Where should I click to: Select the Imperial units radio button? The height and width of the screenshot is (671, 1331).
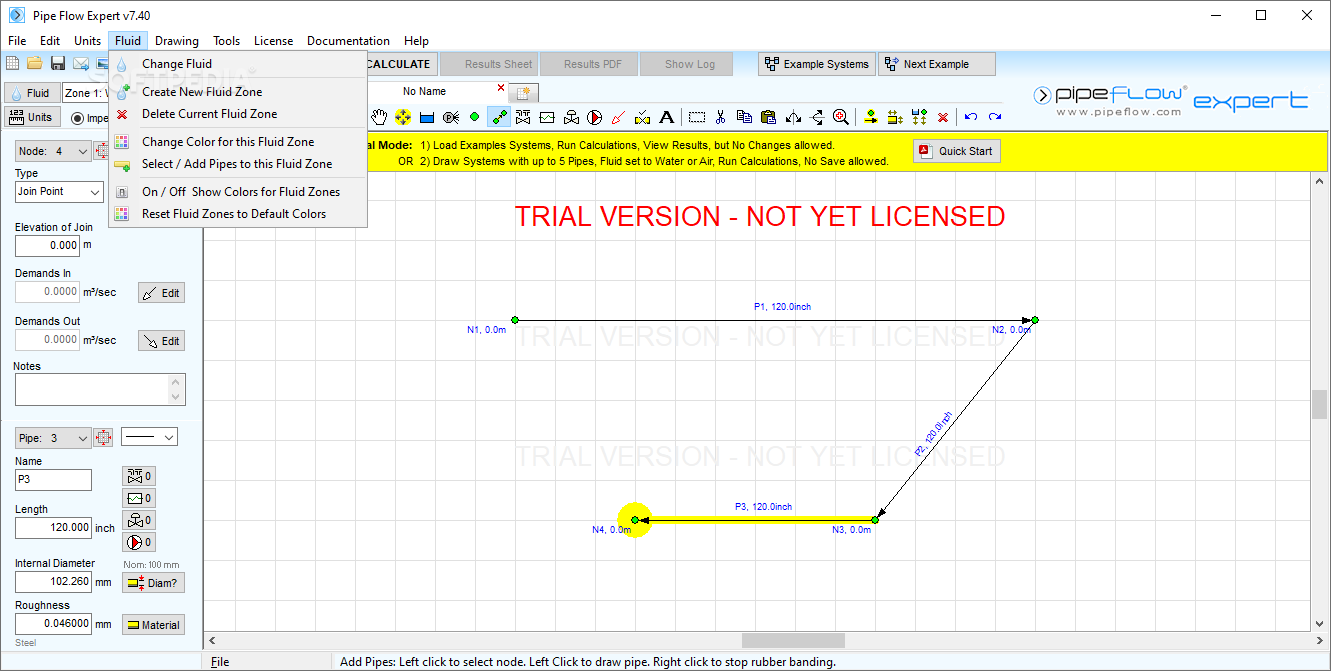[x=79, y=118]
